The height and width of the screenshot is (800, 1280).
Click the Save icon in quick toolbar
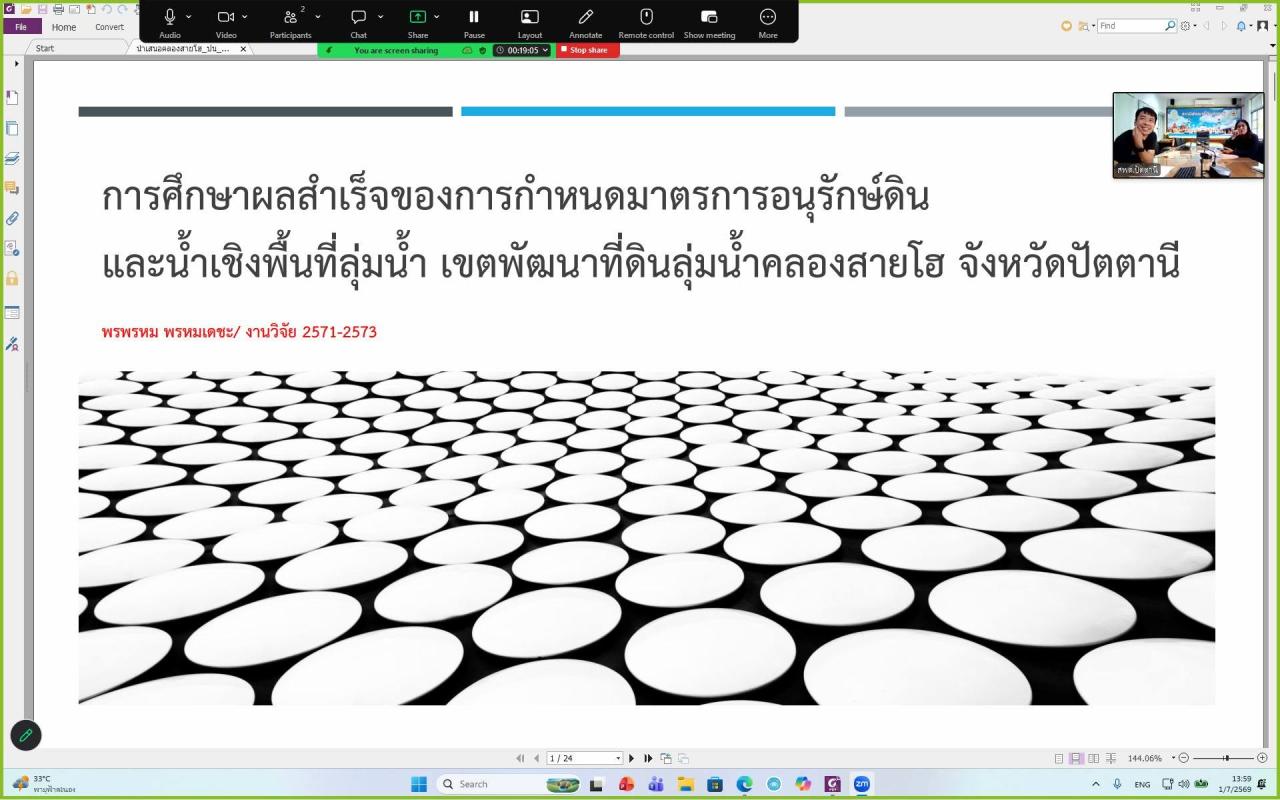pos(42,9)
